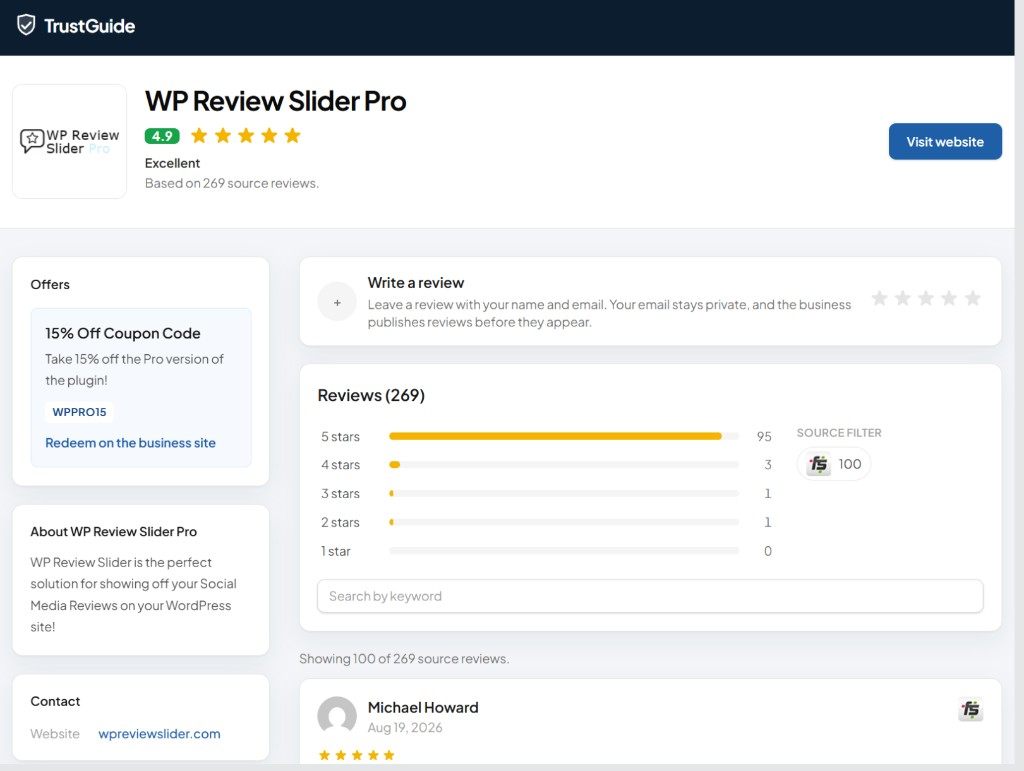This screenshot has height=771, width=1024.
Task: Rate four stars in Write a review
Action: click(x=949, y=298)
